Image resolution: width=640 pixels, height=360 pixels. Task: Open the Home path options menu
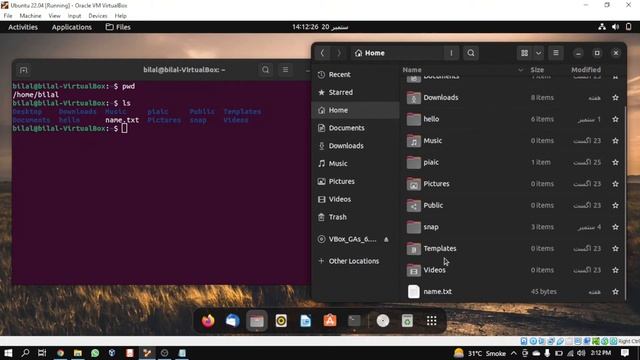pyautogui.click(x=451, y=53)
